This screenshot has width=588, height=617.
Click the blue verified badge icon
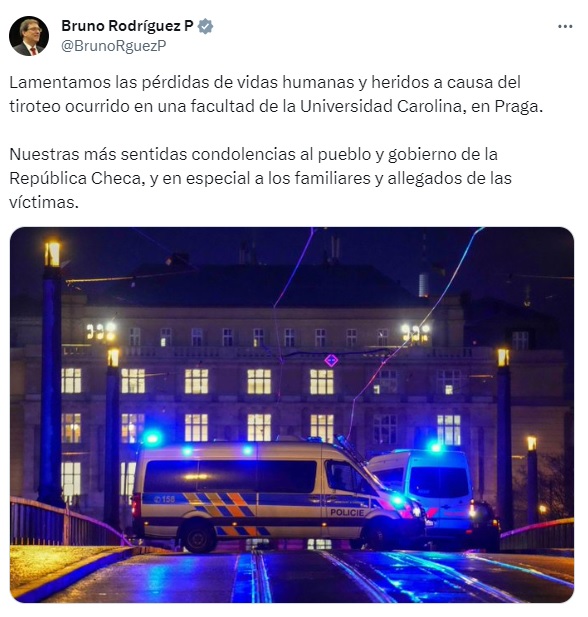[205, 26]
